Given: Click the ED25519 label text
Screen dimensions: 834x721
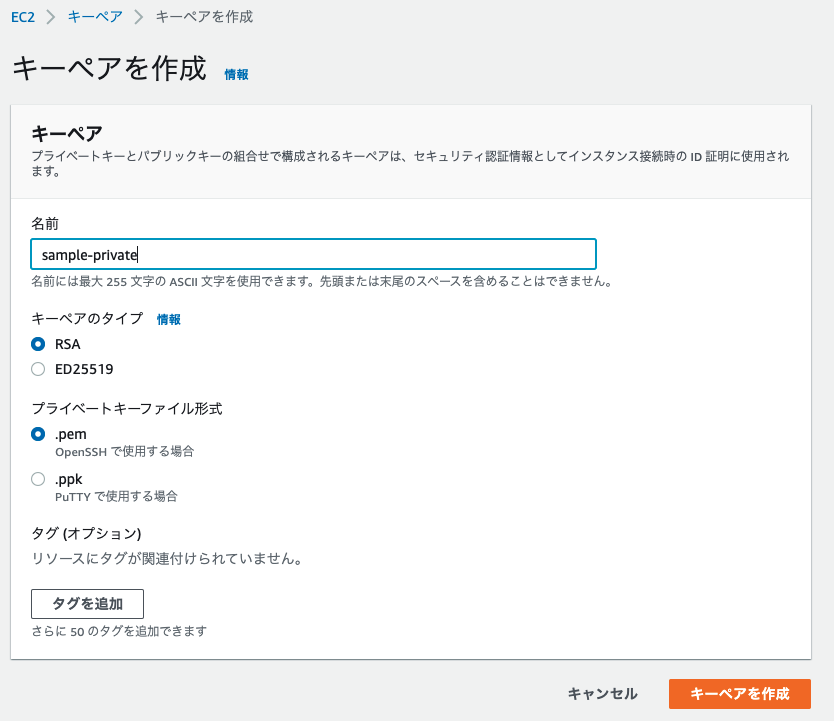Looking at the screenshot, I should 83,369.
